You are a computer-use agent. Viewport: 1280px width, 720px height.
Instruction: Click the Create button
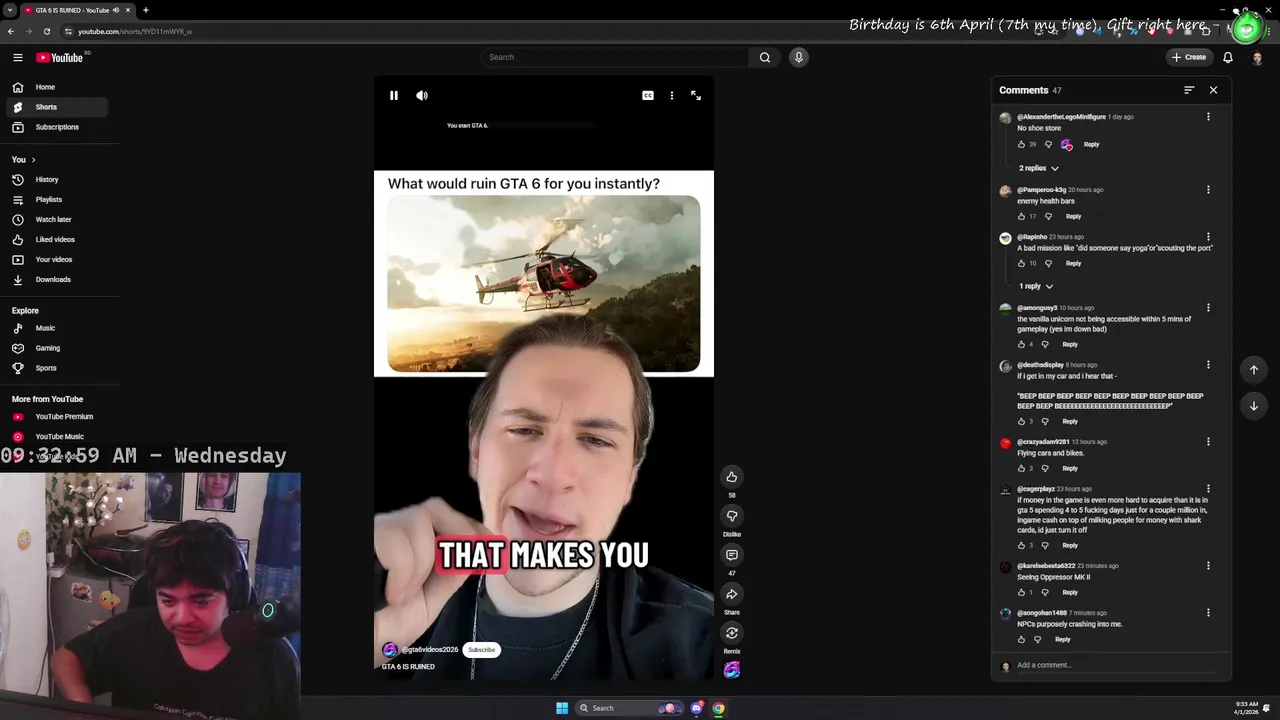tap(1189, 57)
